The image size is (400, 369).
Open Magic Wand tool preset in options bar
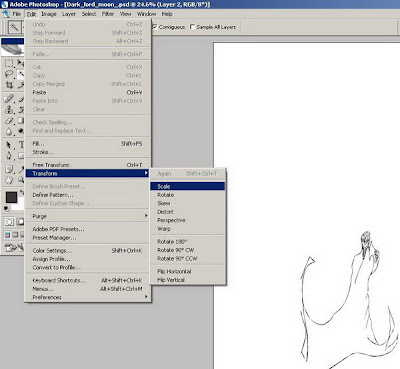click(15, 27)
